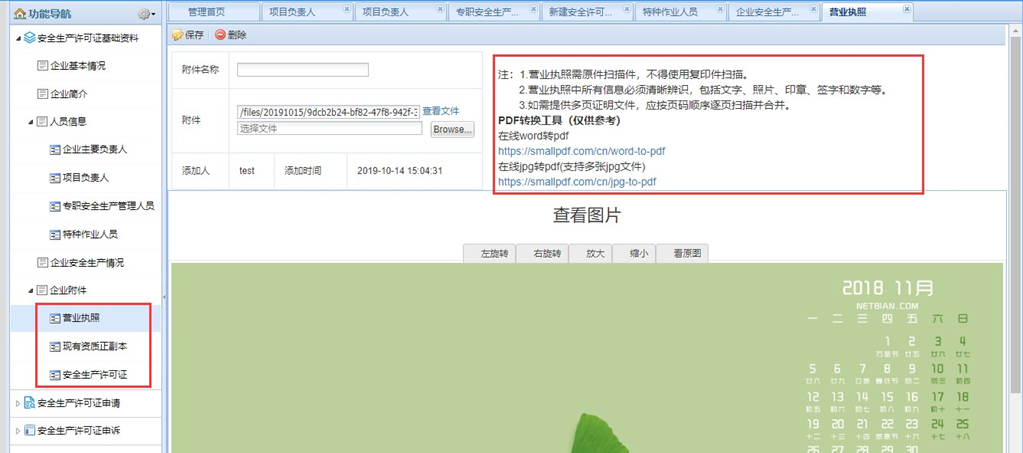Close the 企业安全生产 tab

[x=814, y=8]
